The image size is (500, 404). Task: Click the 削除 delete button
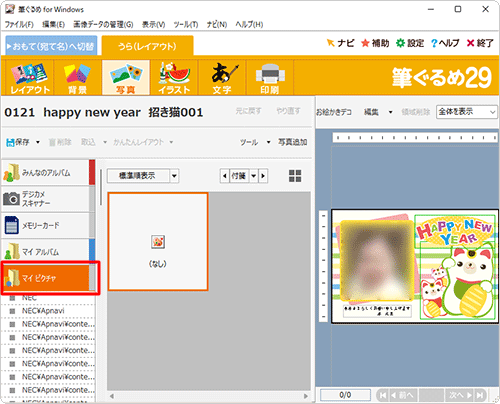(x=60, y=142)
